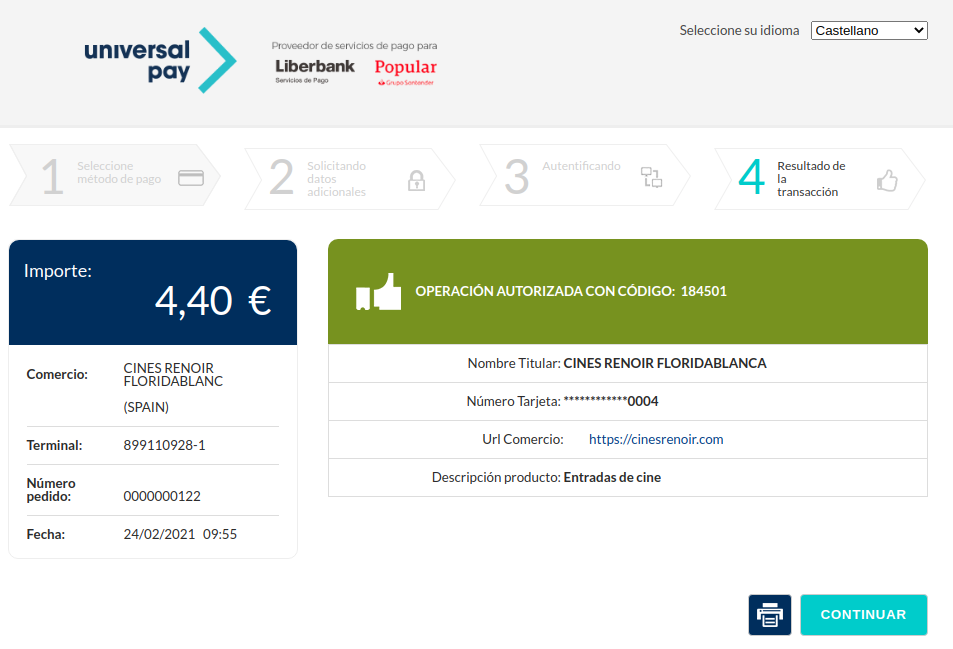The image size is (953, 649).
Task: Select step 4 Resultado de la transacción
Action: [x=811, y=179]
